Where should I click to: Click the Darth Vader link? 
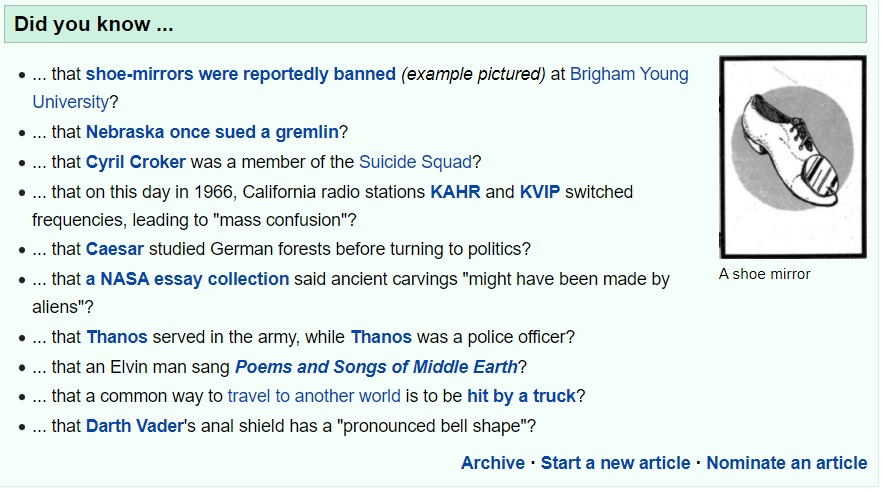click(x=134, y=425)
